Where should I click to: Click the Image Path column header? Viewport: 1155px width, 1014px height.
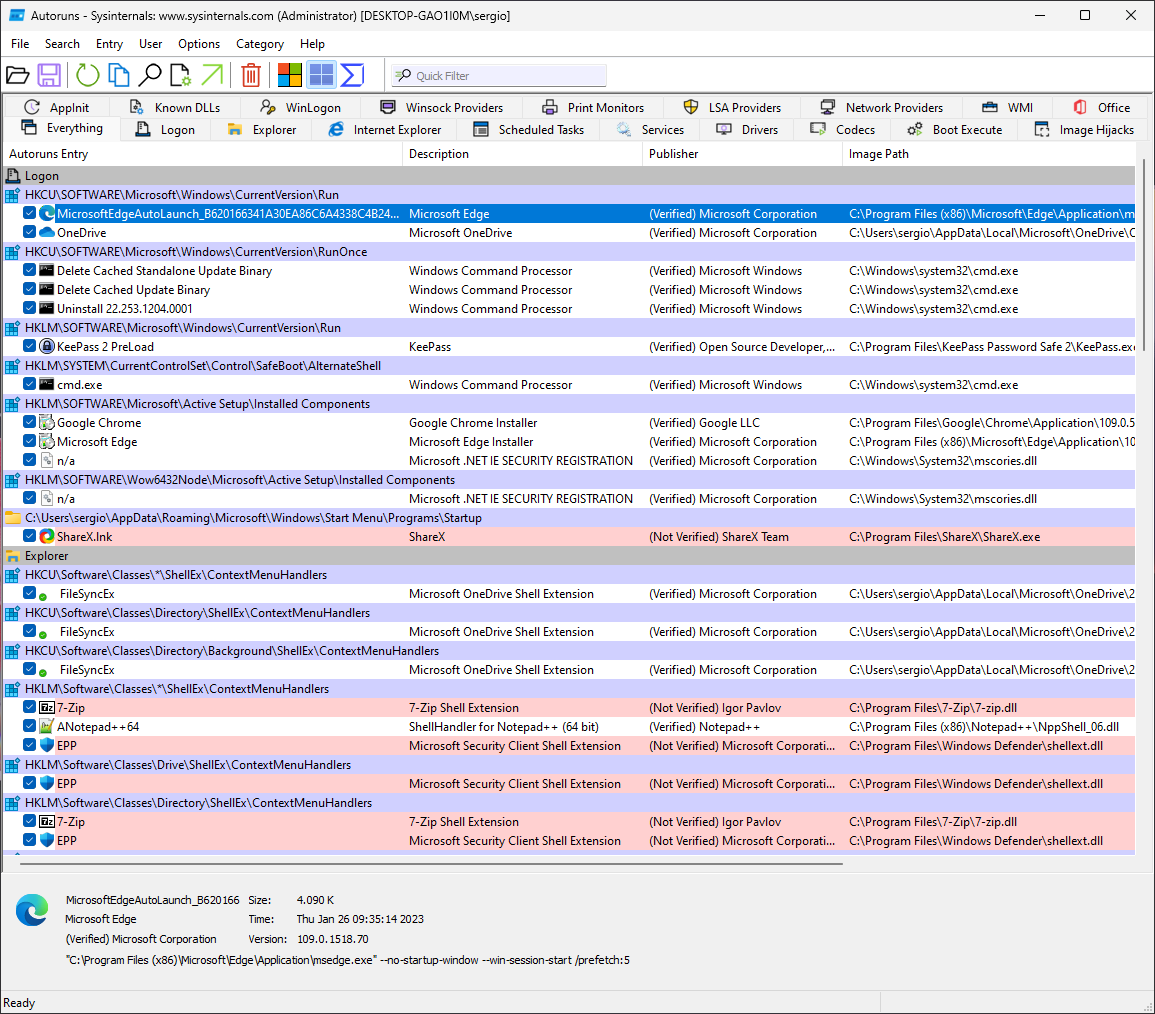(x=878, y=154)
